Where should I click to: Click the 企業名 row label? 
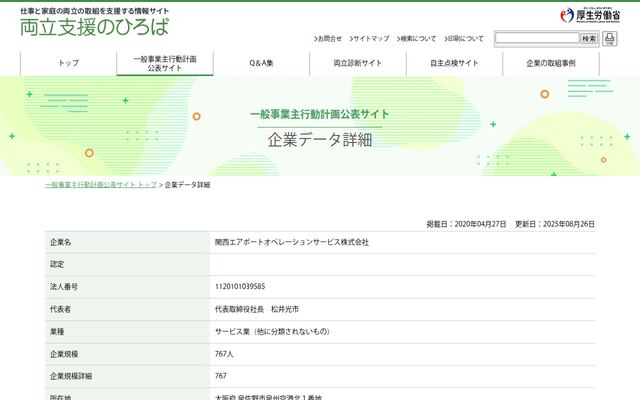[60, 242]
